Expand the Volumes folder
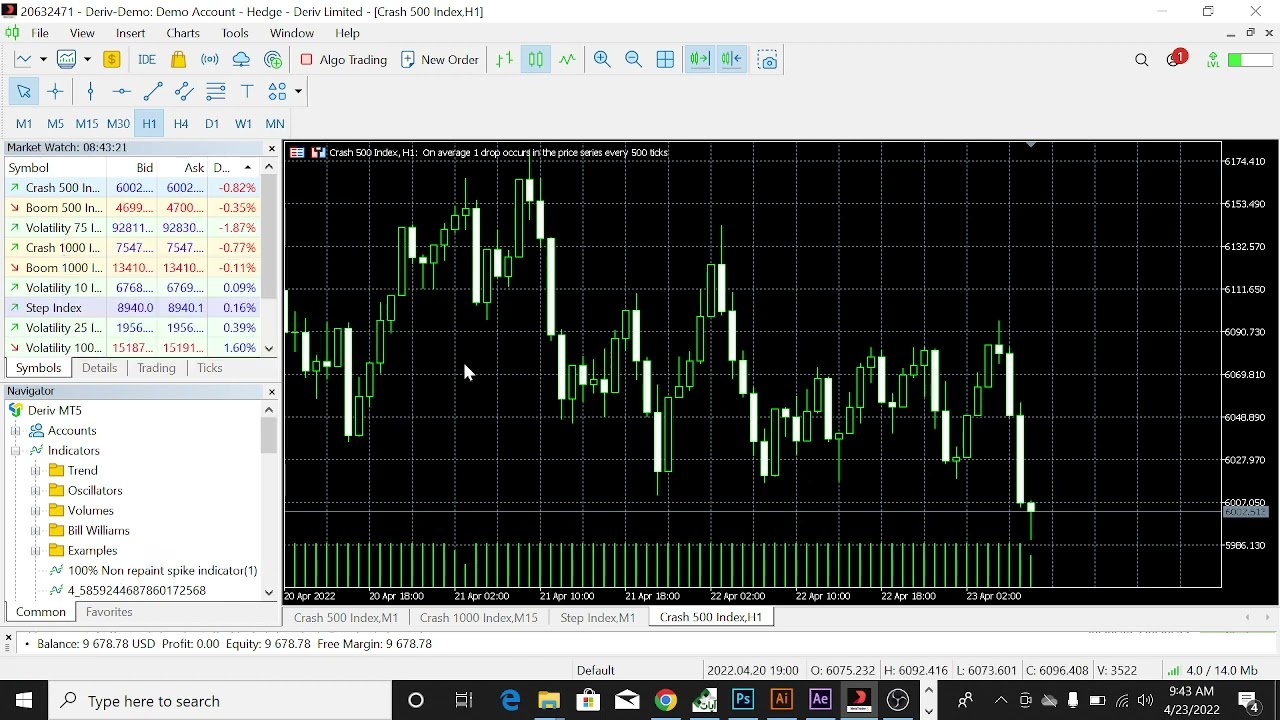This screenshot has width=1280, height=720. (x=35, y=511)
